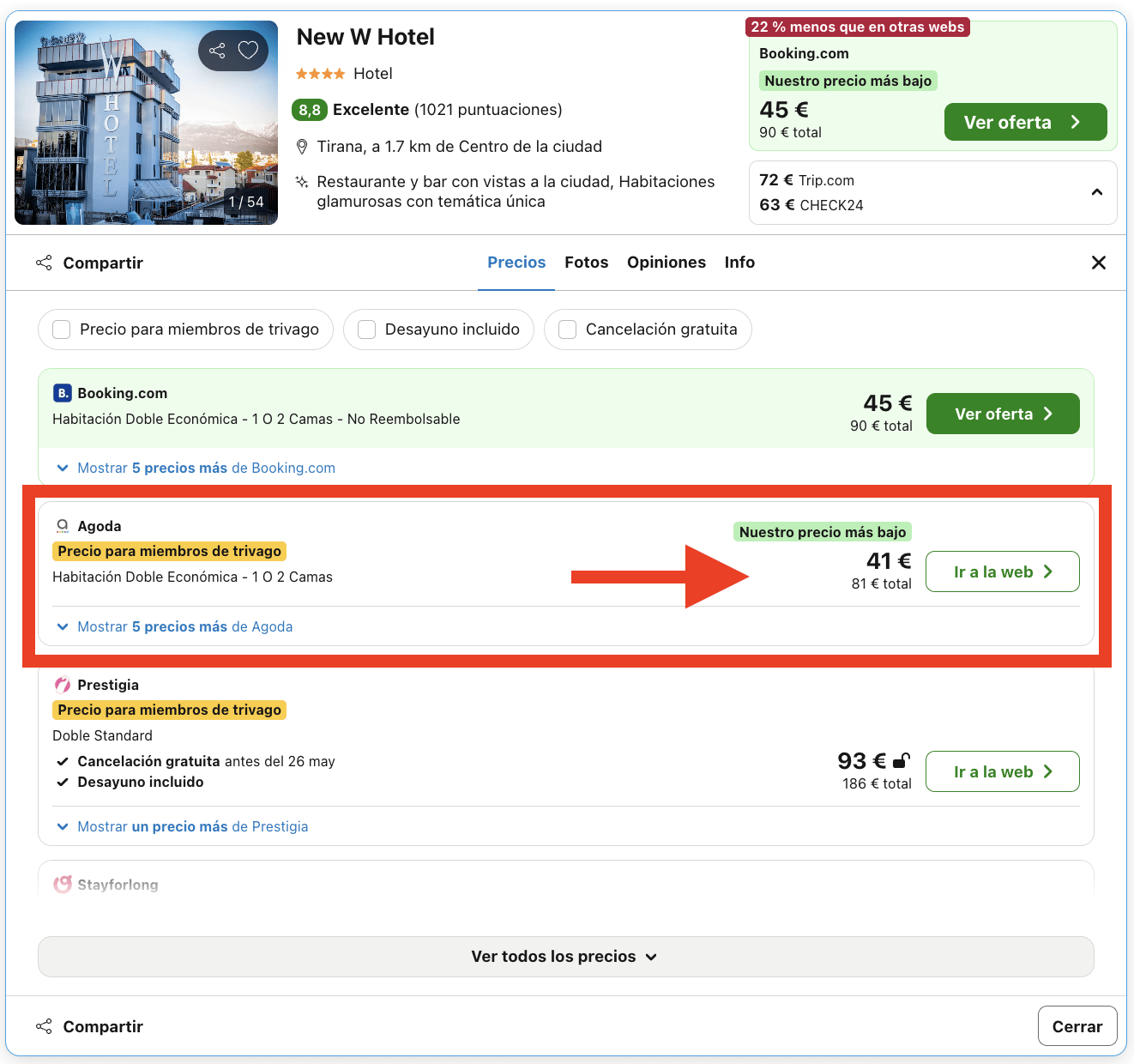1134x1064 pixels.
Task: Open the Opiniones tab
Action: pyautogui.click(x=667, y=262)
